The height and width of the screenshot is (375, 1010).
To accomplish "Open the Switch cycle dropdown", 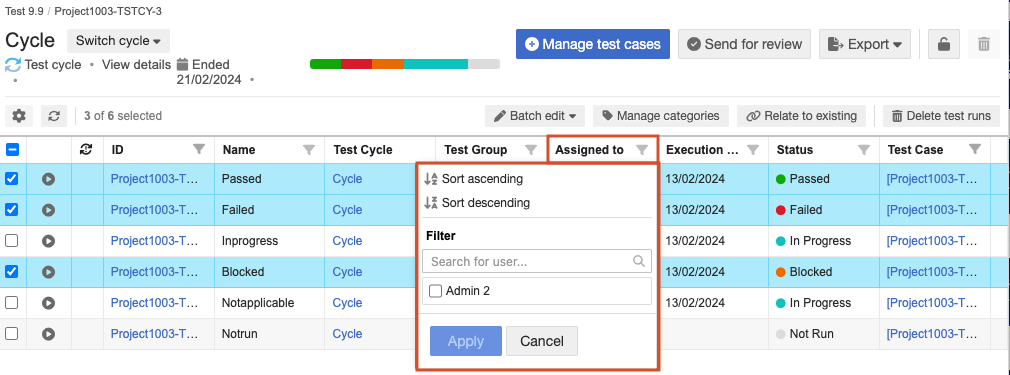I will pyautogui.click(x=119, y=41).
